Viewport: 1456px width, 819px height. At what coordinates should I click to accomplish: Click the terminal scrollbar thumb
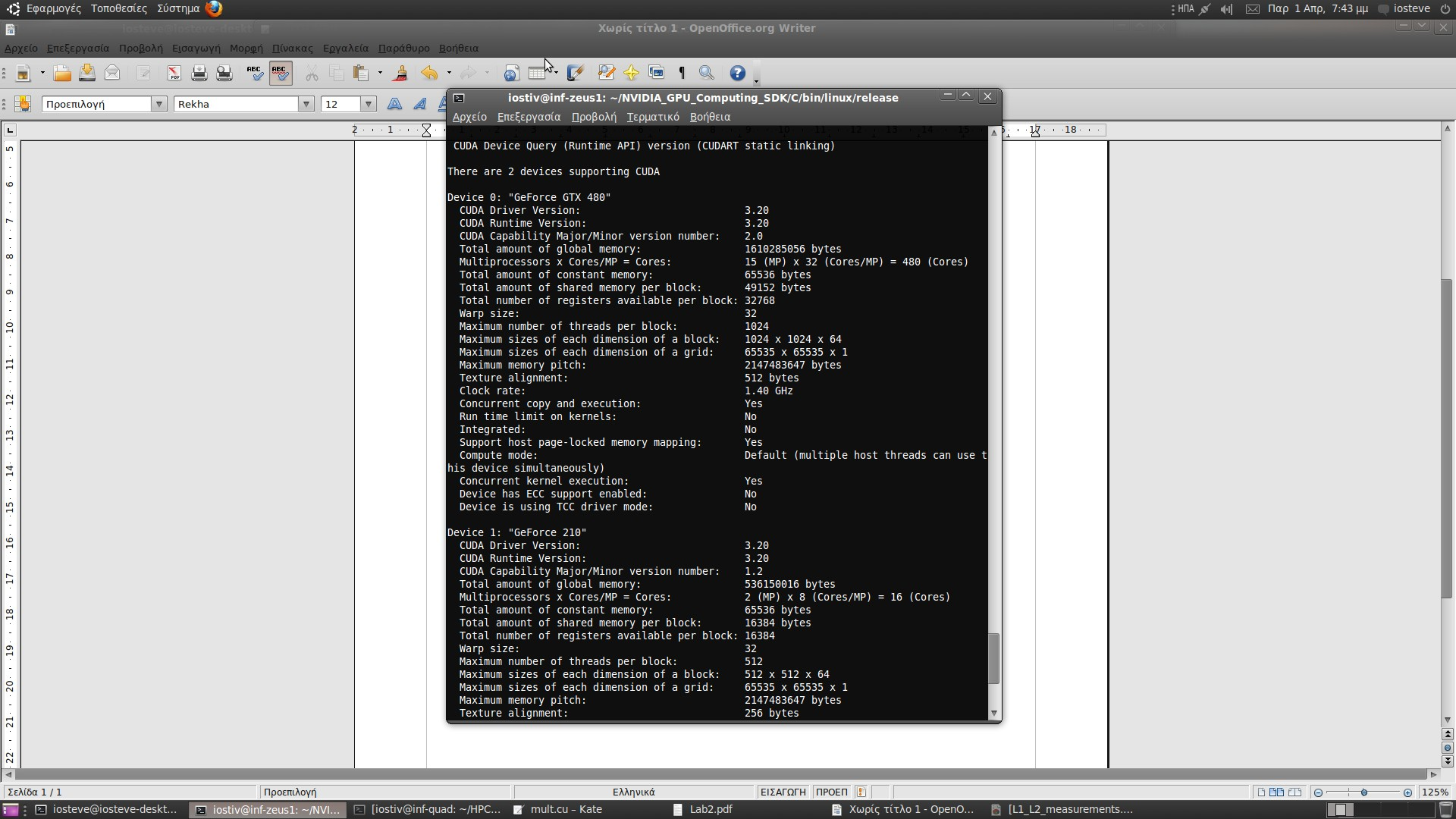coord(993,658)
